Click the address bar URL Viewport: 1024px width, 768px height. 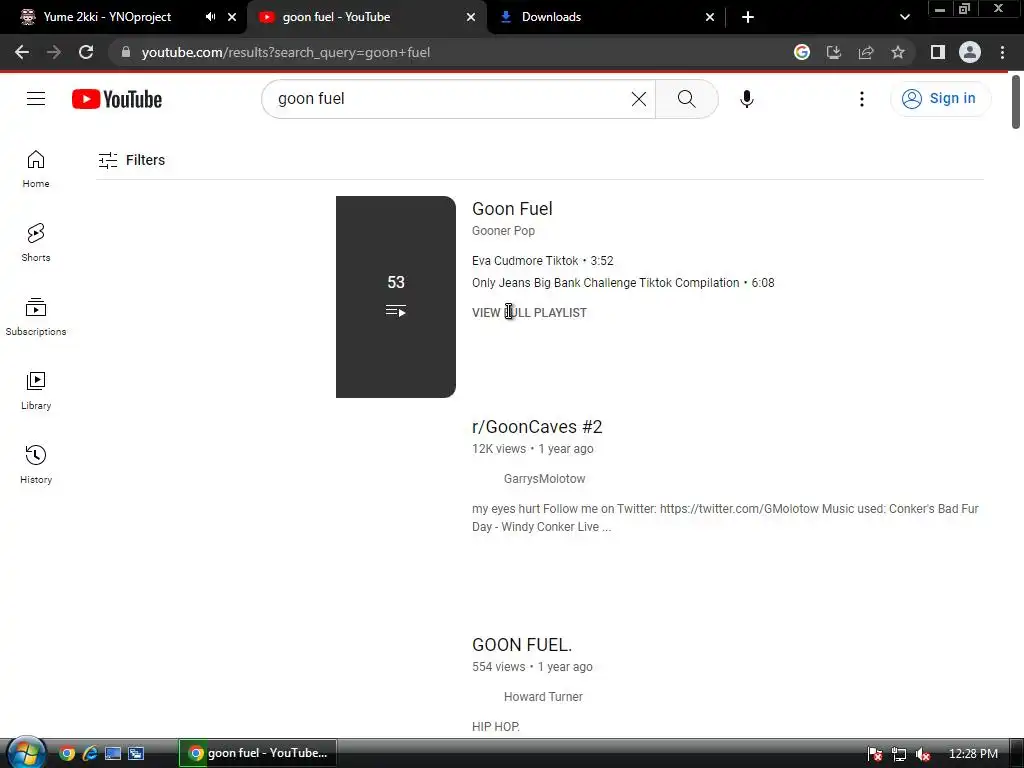[285, 52]
